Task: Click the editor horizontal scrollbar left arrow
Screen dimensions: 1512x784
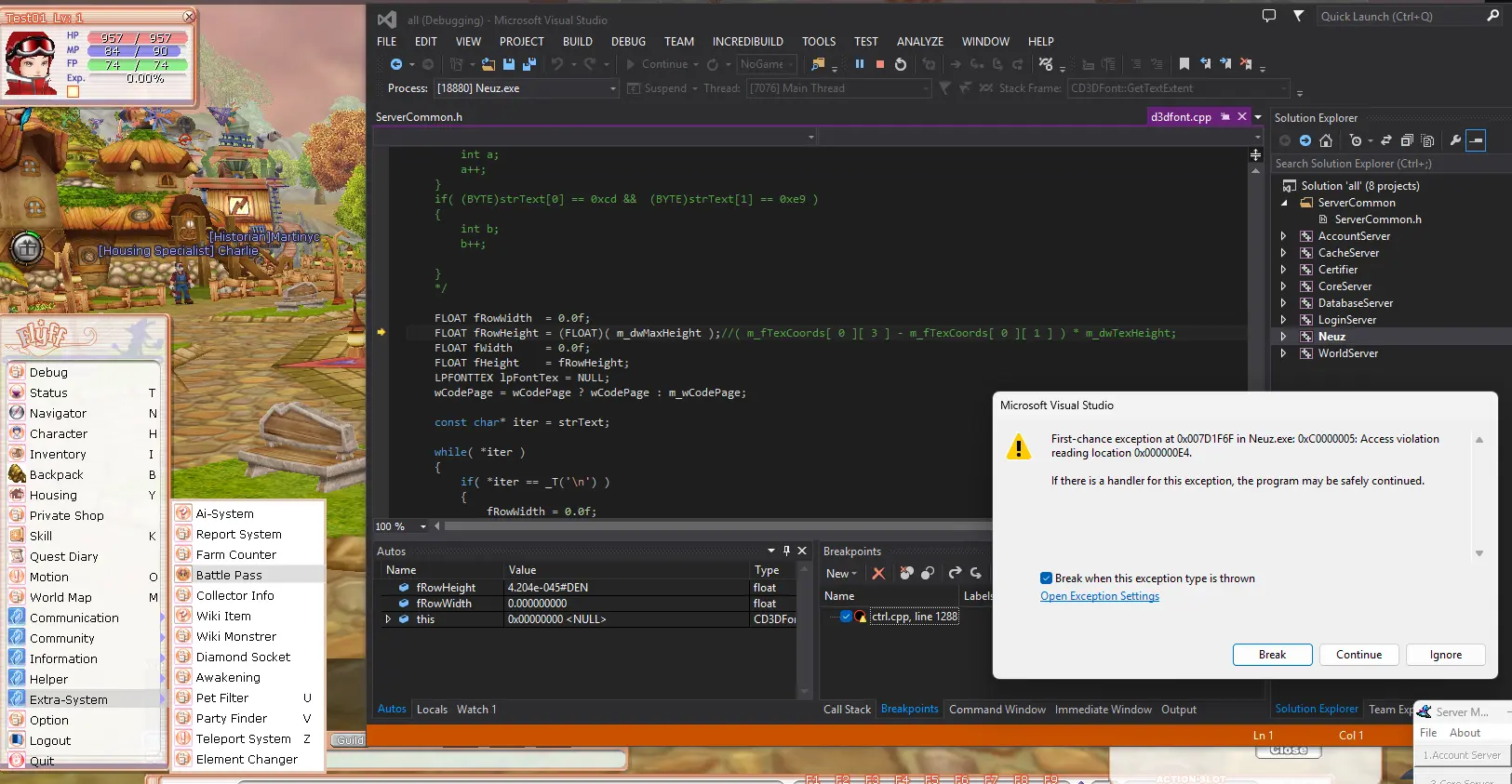Action: 437,526
